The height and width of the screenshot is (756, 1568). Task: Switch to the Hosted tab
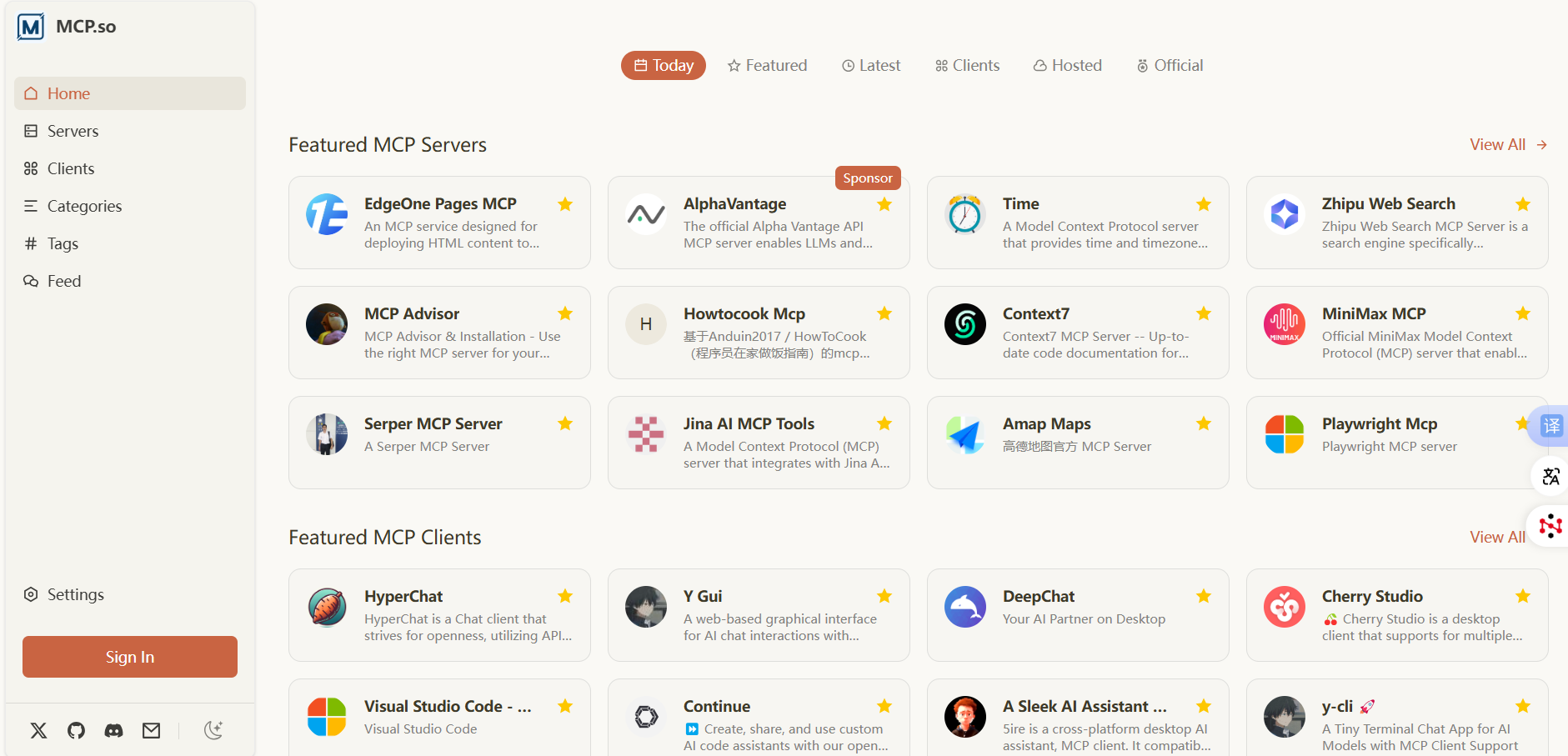[1068, 66]
